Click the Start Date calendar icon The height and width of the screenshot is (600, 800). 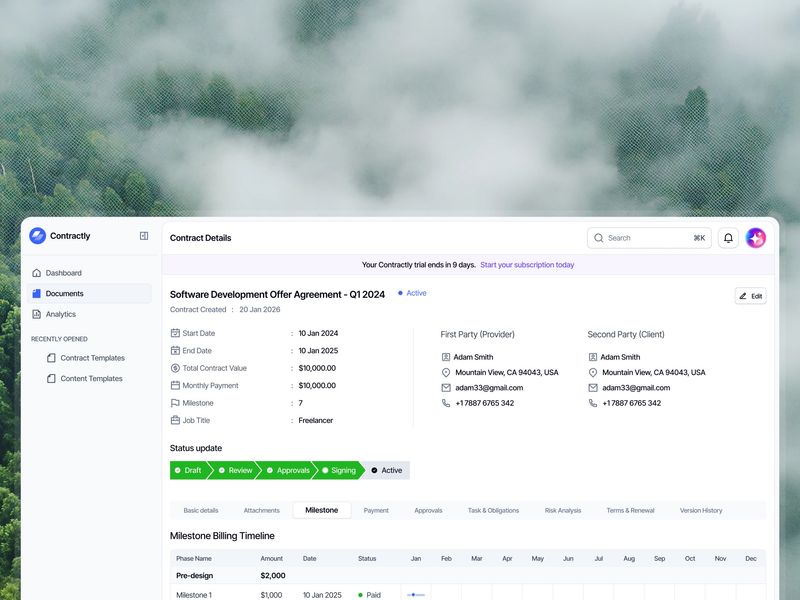[175, 333]
